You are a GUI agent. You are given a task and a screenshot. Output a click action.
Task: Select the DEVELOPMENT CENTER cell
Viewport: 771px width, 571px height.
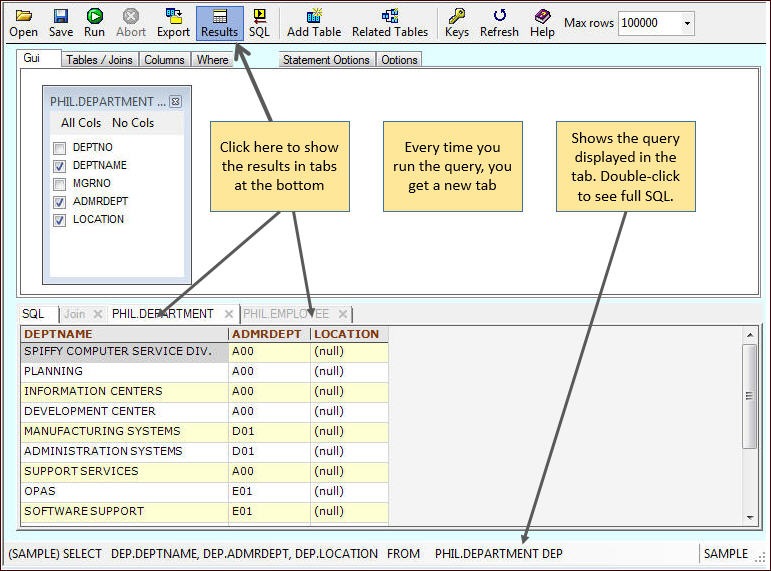point(125,411)
